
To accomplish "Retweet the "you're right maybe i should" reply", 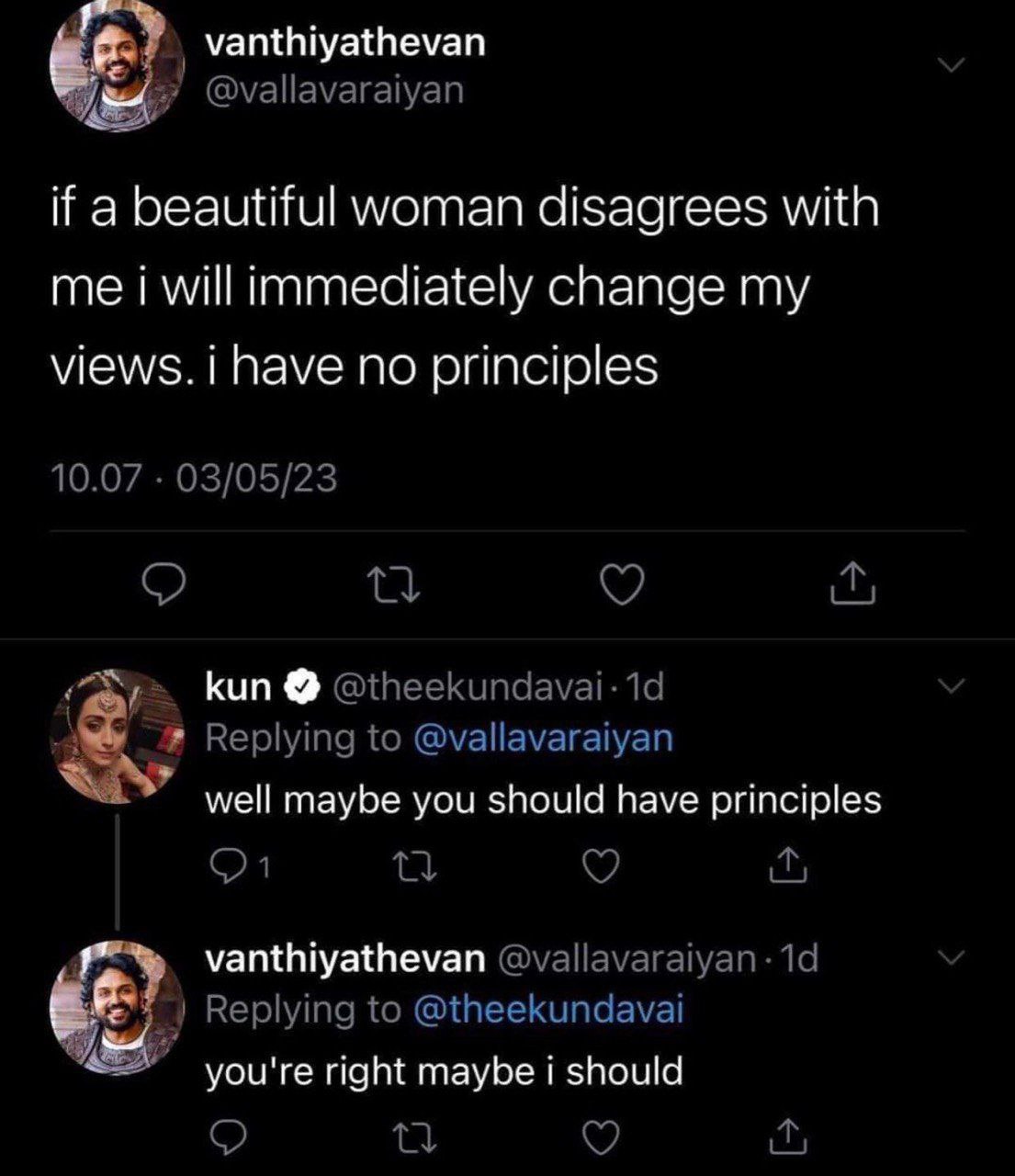I will coord(411,1137).
